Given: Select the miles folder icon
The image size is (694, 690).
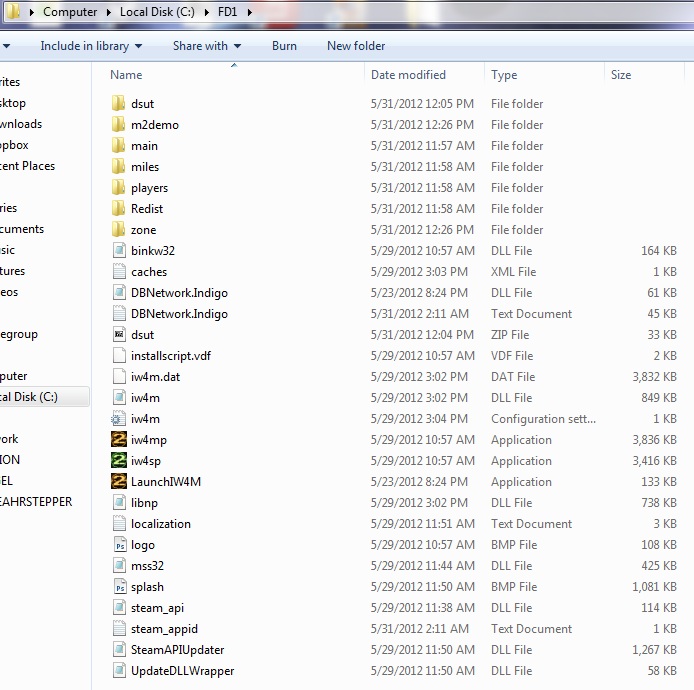Looking at the screenshot, I should [118, 166].
